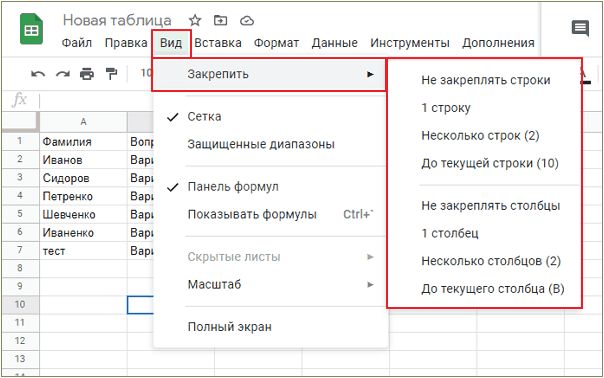This screenshot has height=378, width=604.
Task: Expand the Масштаб submenu
Action: pyautogui.click(x=270, y=285)
